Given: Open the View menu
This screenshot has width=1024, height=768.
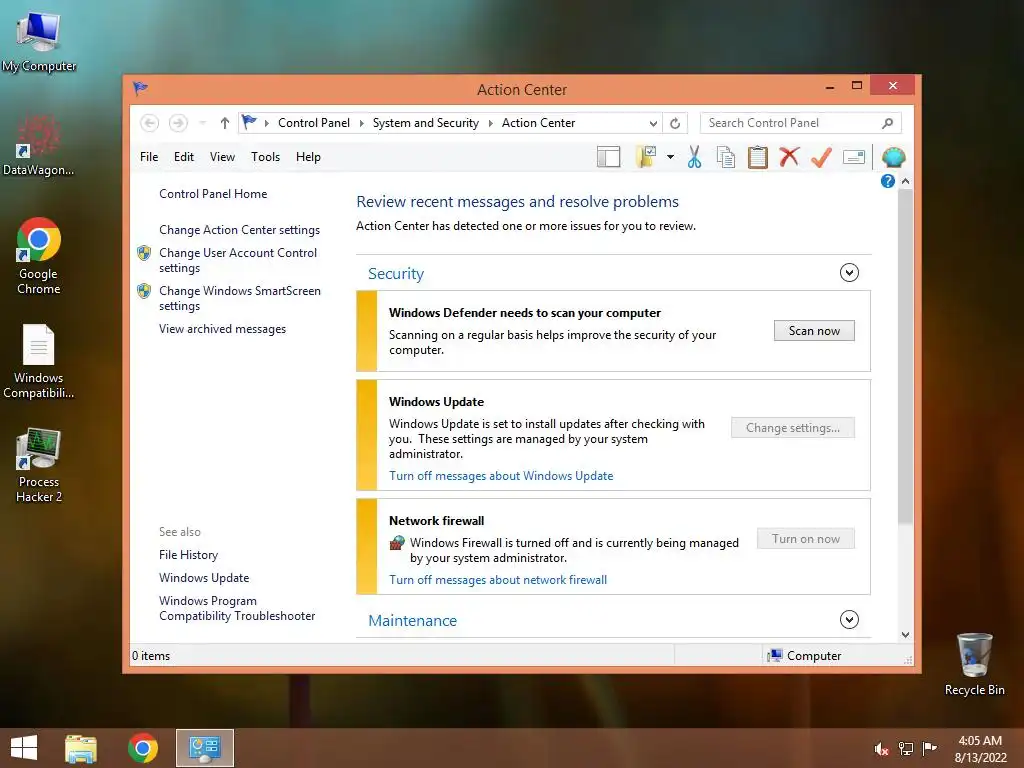Looking at the screenshot, I should tap(222, 157).
